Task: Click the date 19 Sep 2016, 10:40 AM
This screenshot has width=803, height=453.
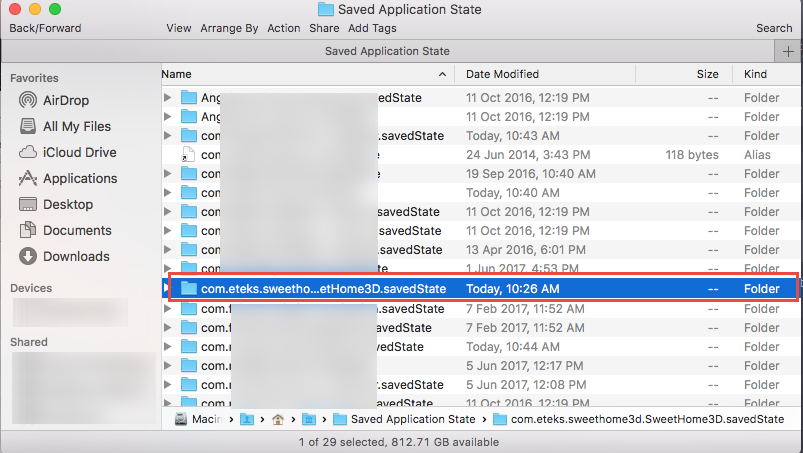Action: [x=531, y=174]
